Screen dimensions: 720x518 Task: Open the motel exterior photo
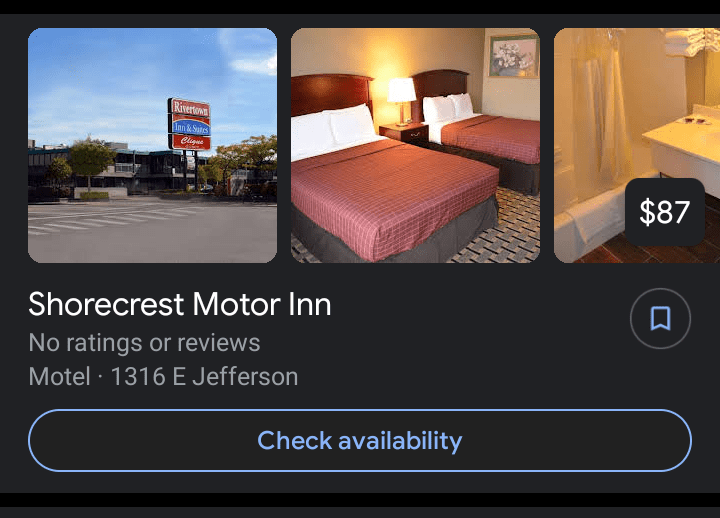[x=152, y=146]
